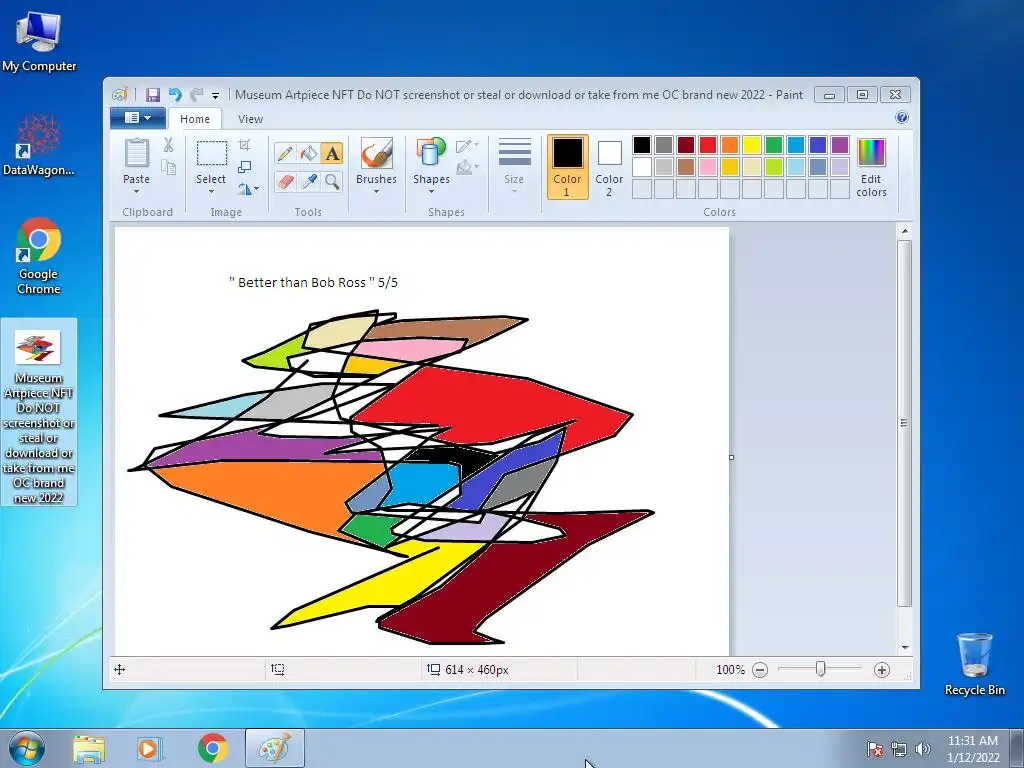This screenshot has width=1024, height=768.
Task: Click the Resize icon in Image group
Action: pyautogui.click(x=244, y=167)
